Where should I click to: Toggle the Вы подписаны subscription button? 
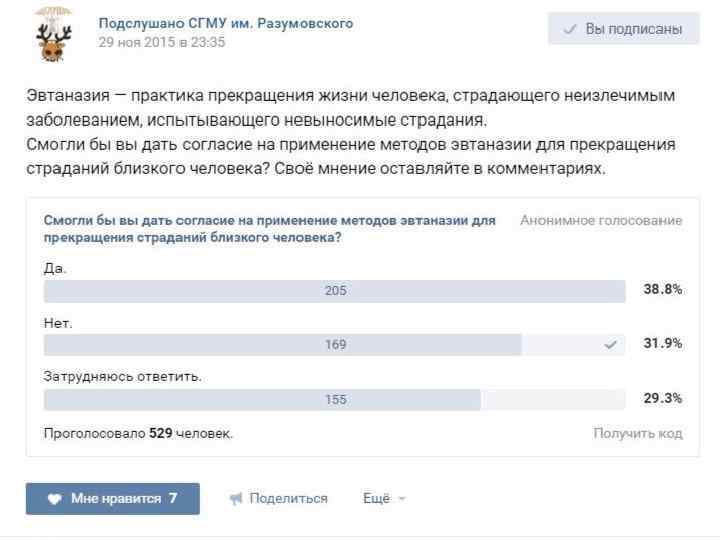click(622, 29)
